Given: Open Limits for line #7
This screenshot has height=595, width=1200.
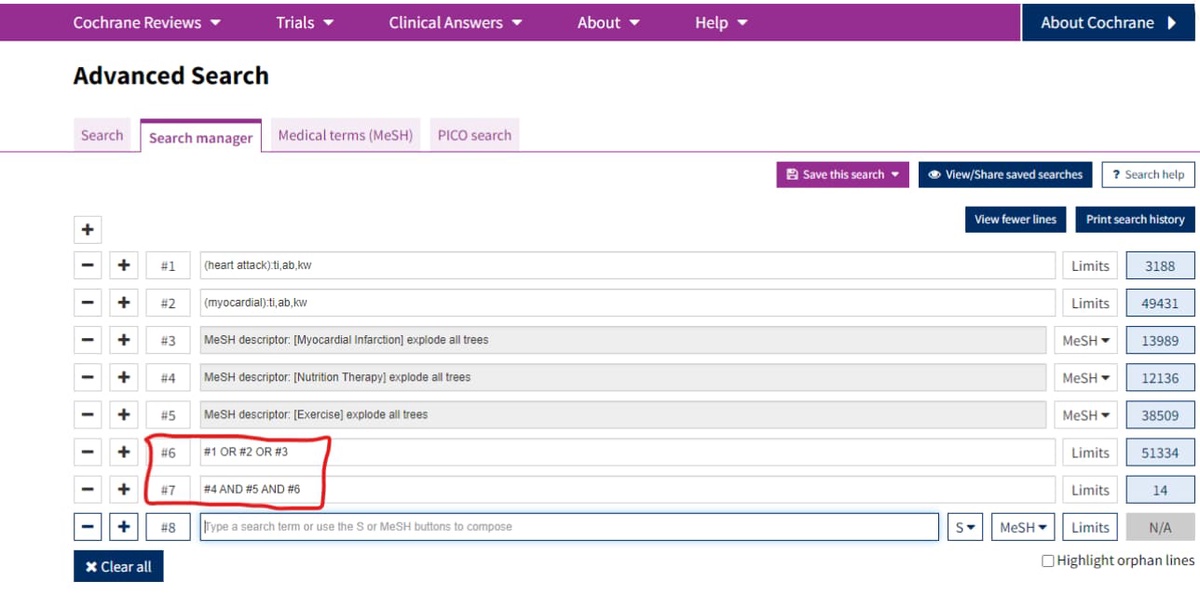Looking at the screenshot, I should [x=1089, y=490].
